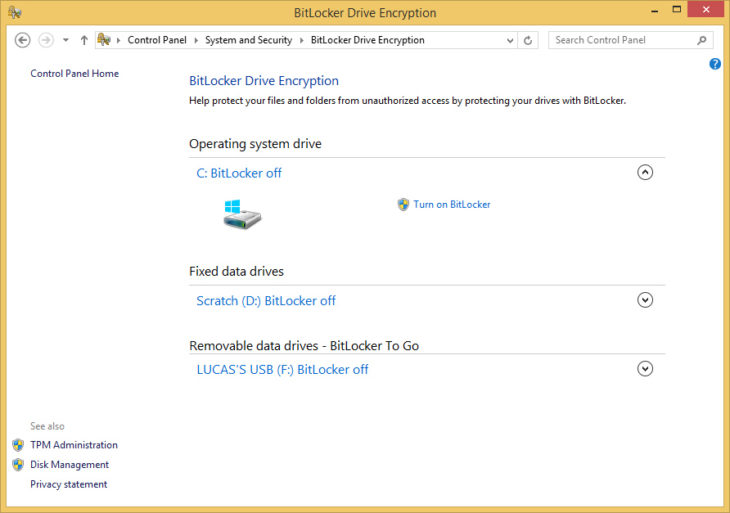730x513 pixels.
Task: Click the window title bar BitLocker icon
Action: pyautogui.click(x=14, y=13)
